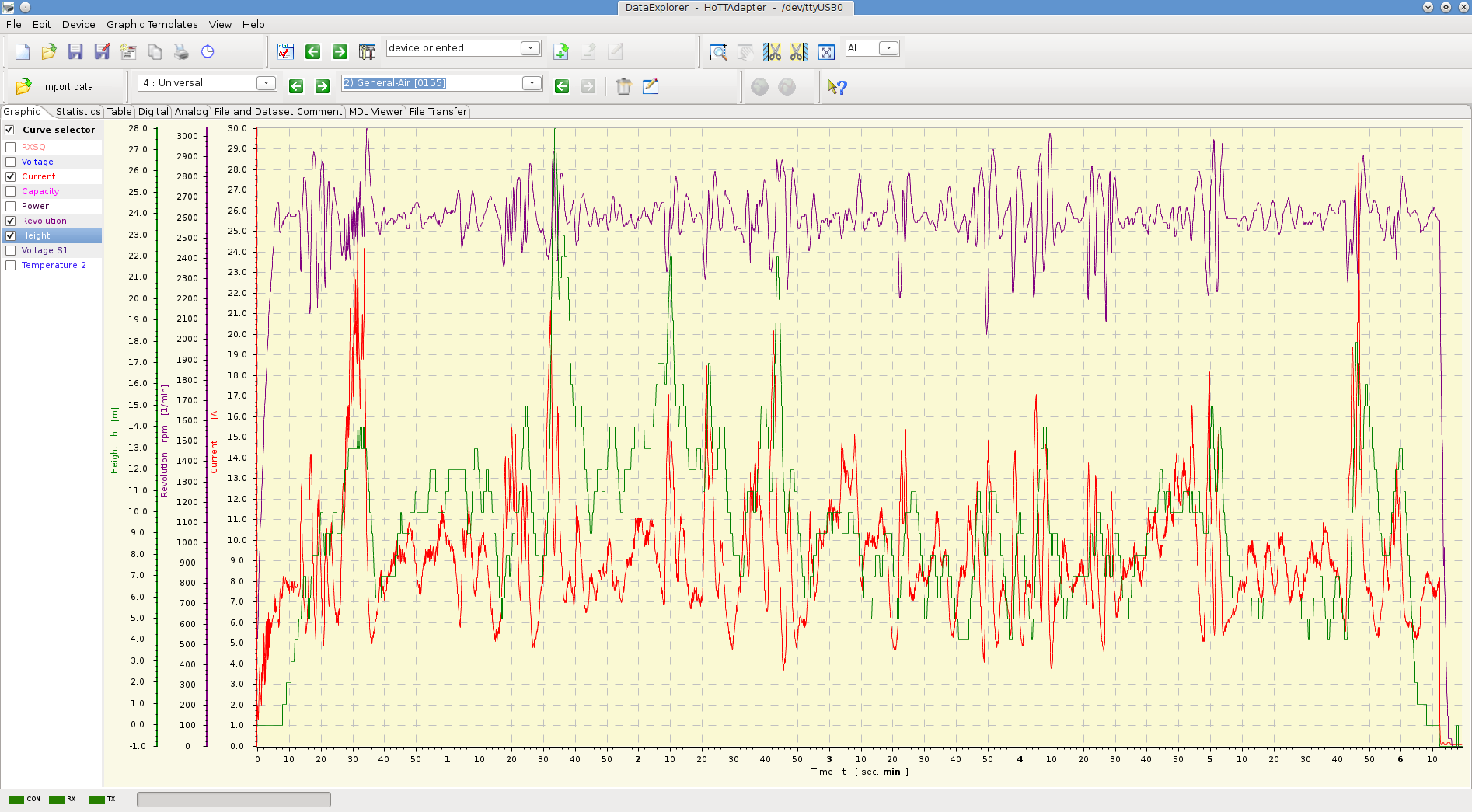Screen dimensions: 1472x812
Task: Activate the zoom magnifier tool
Action: (717, 52)
